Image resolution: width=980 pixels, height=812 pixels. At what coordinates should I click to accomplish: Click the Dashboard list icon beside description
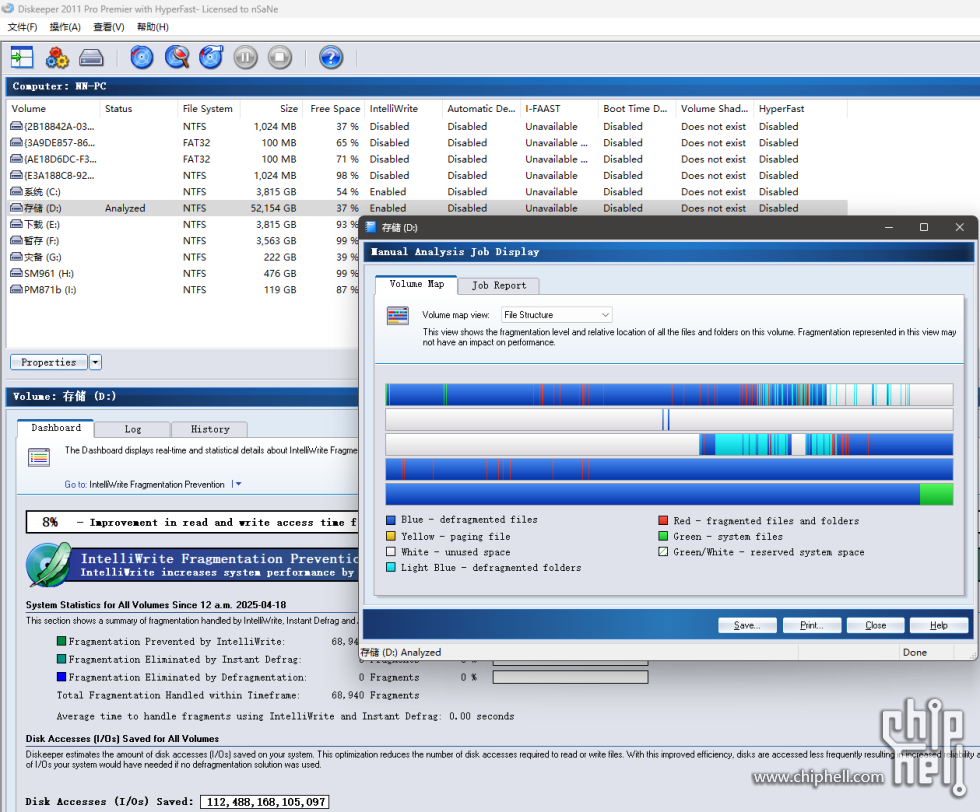point(39,458)
